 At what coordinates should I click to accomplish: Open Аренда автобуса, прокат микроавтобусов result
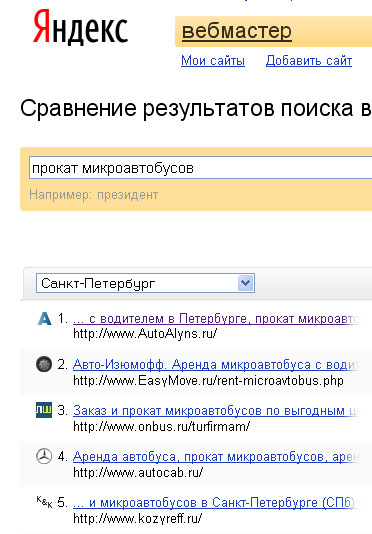click(216, 457)
